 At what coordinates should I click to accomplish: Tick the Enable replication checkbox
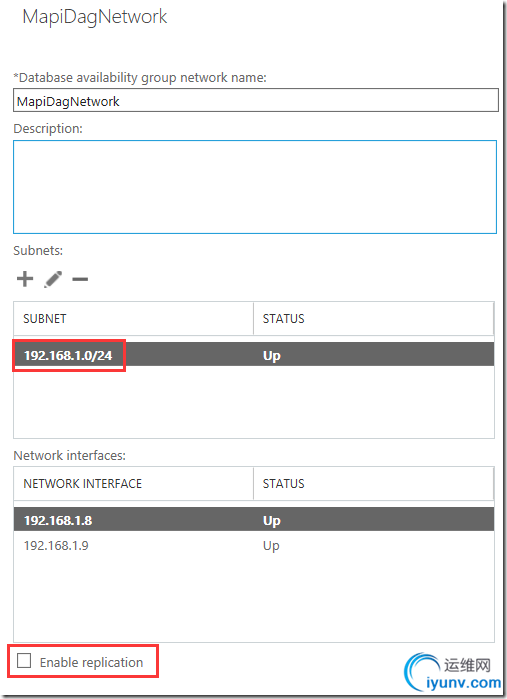tap(24, 661)
